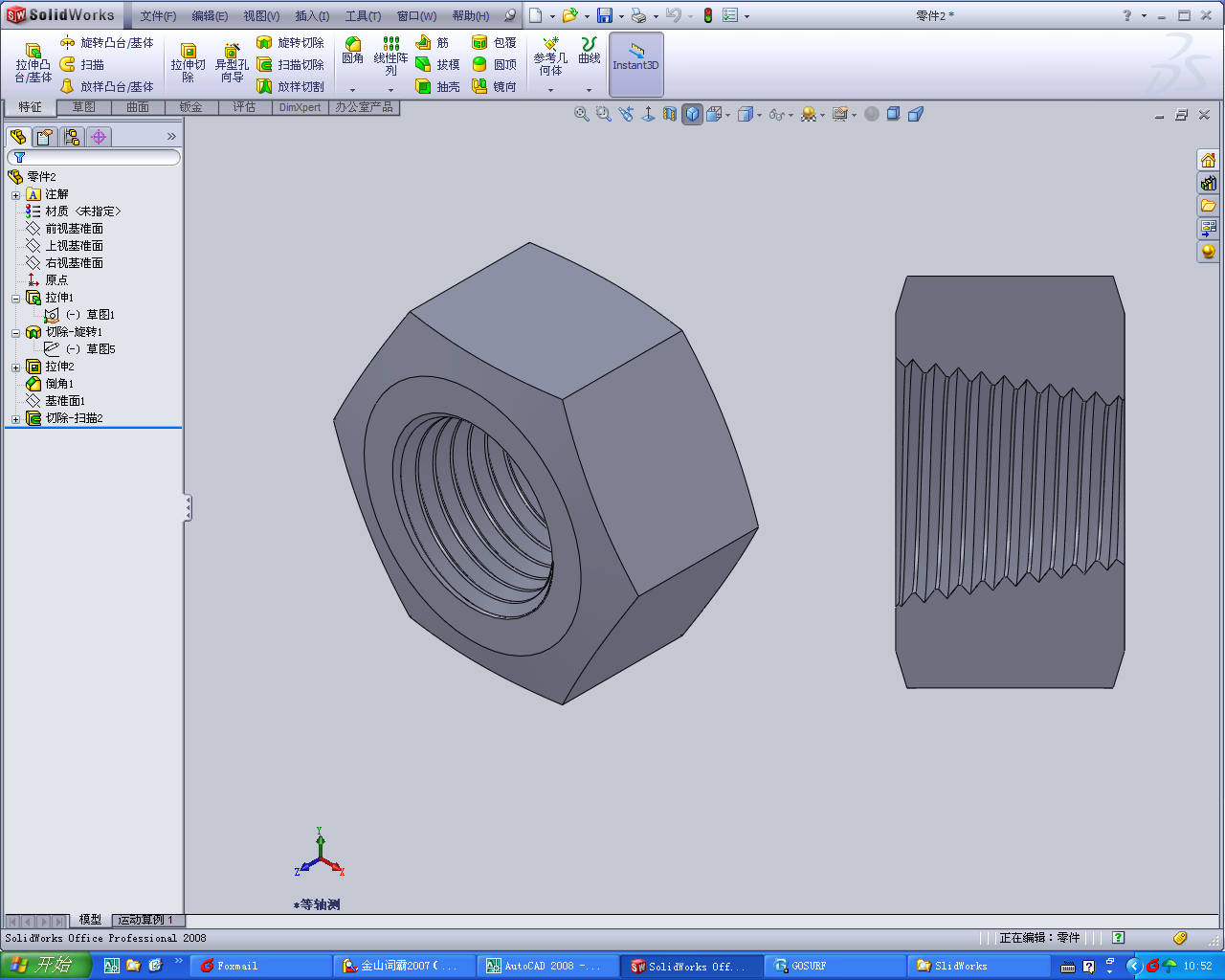Click the Extruded Cut (拉伸切除) tool
The height and width of the screenshot is (980, 1225).
click(x=189, y=63)
